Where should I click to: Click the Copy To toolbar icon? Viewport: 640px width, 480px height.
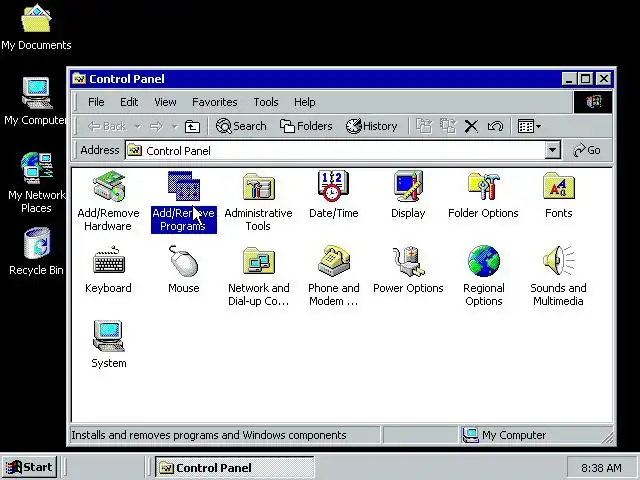448,126
